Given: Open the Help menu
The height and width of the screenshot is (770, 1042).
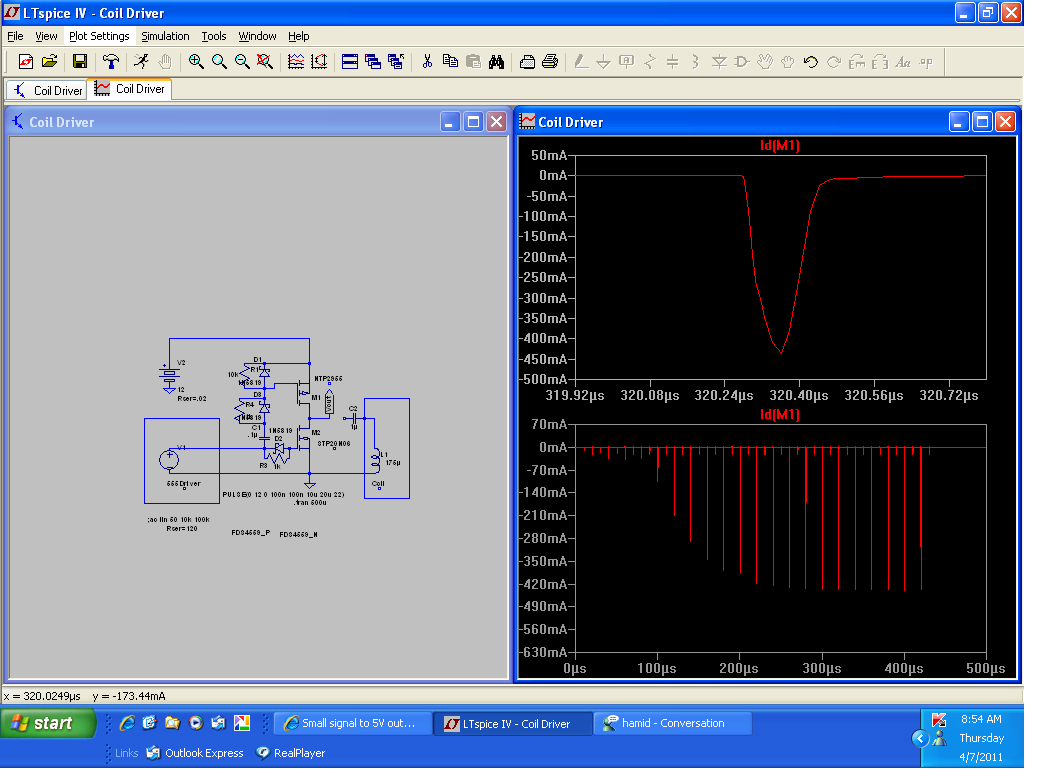Looking at the screenshot, I should coord(298,36).
